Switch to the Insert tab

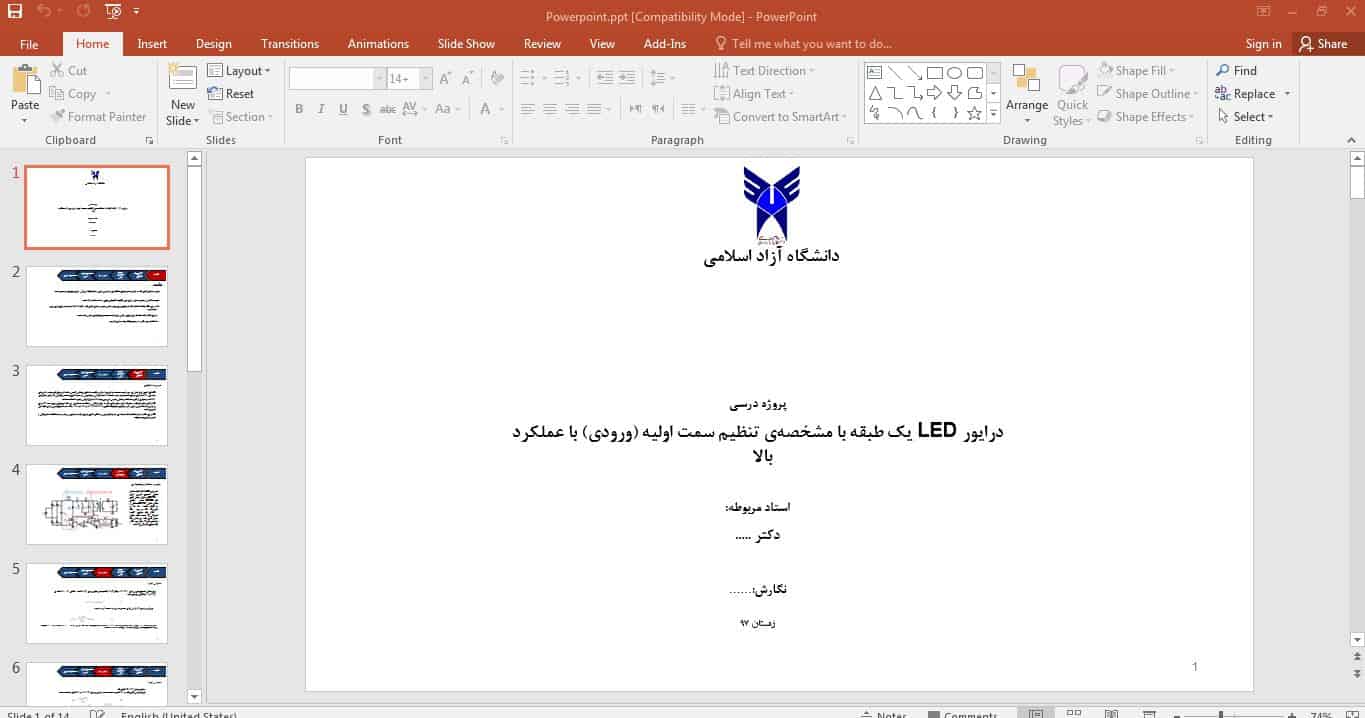152,44
